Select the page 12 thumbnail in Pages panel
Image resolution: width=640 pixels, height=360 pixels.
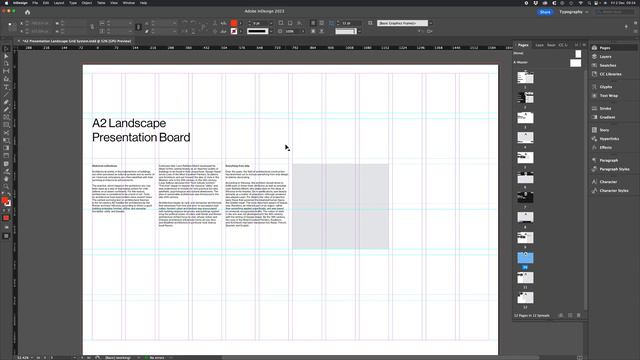pos(525,298)
